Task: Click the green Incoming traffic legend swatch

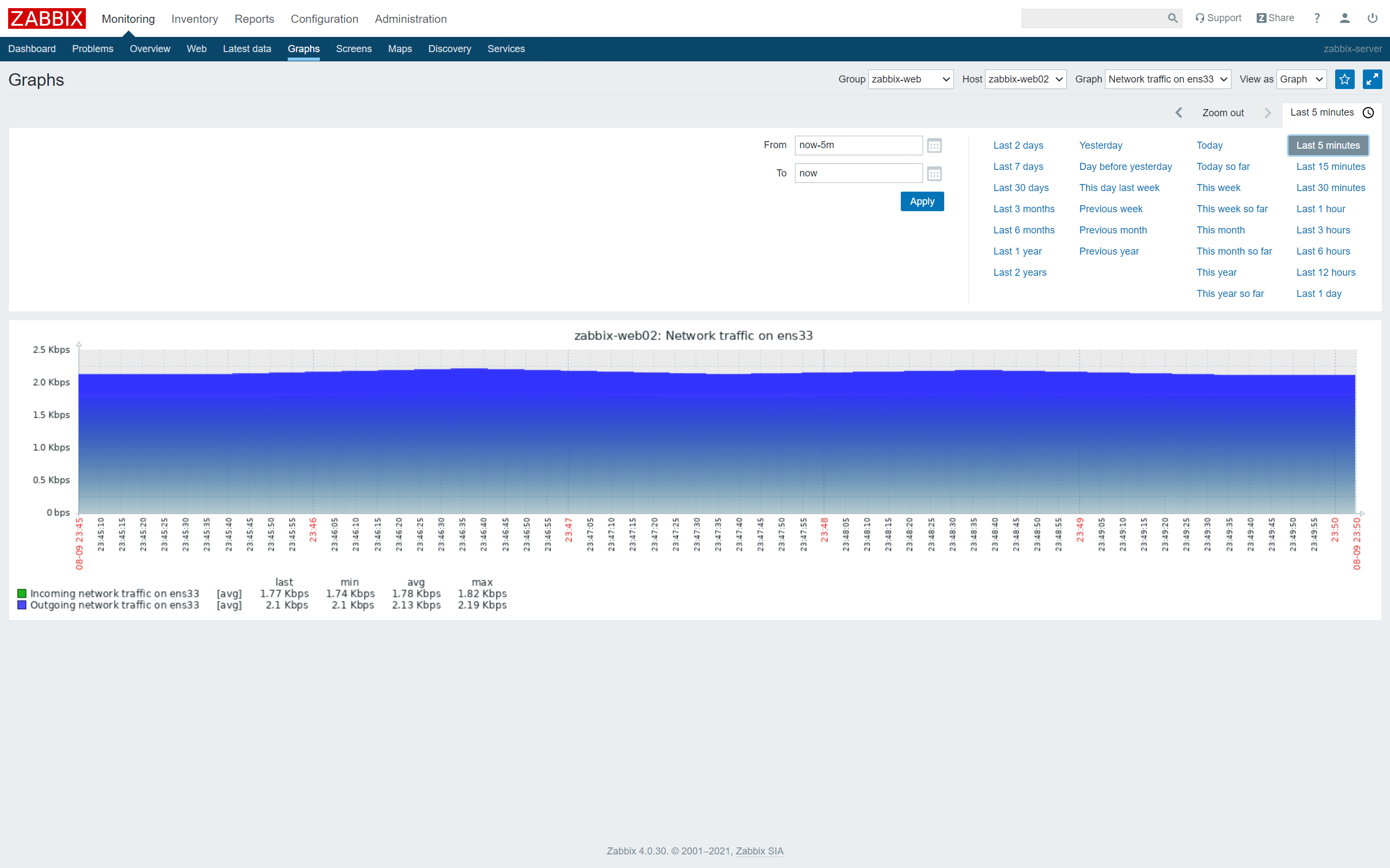Action: pos(22,593)
